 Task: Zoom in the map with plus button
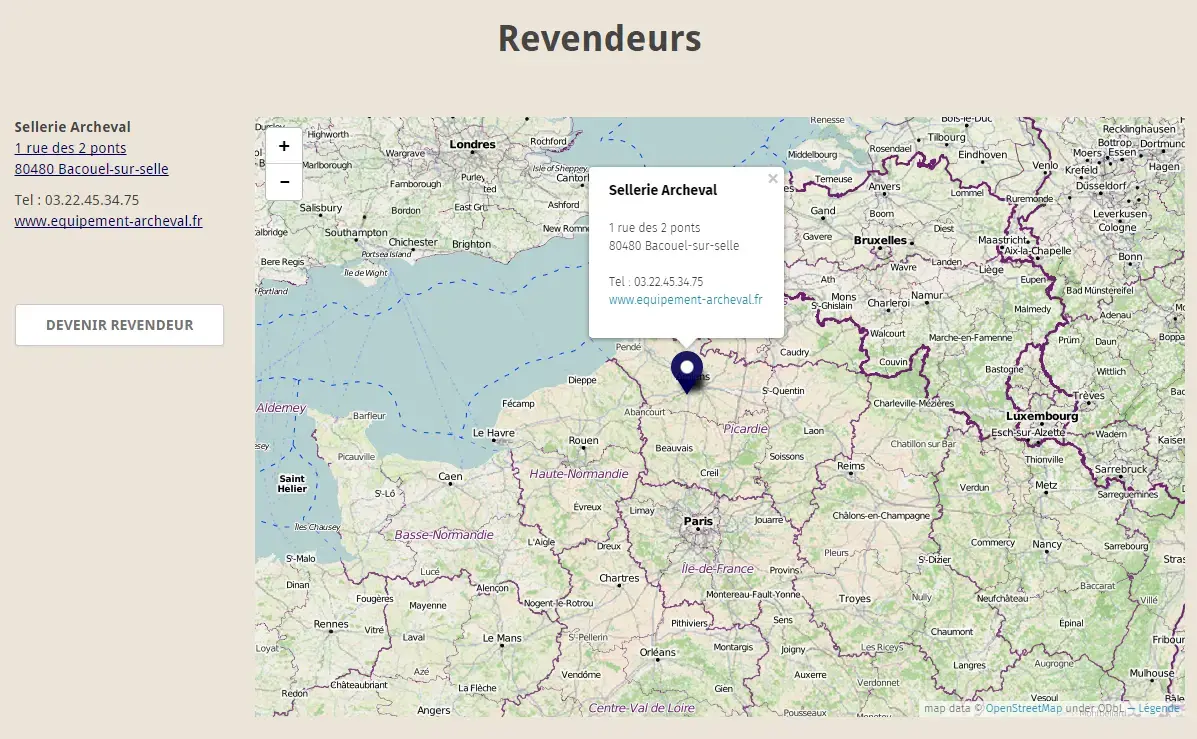coord(284,146)
